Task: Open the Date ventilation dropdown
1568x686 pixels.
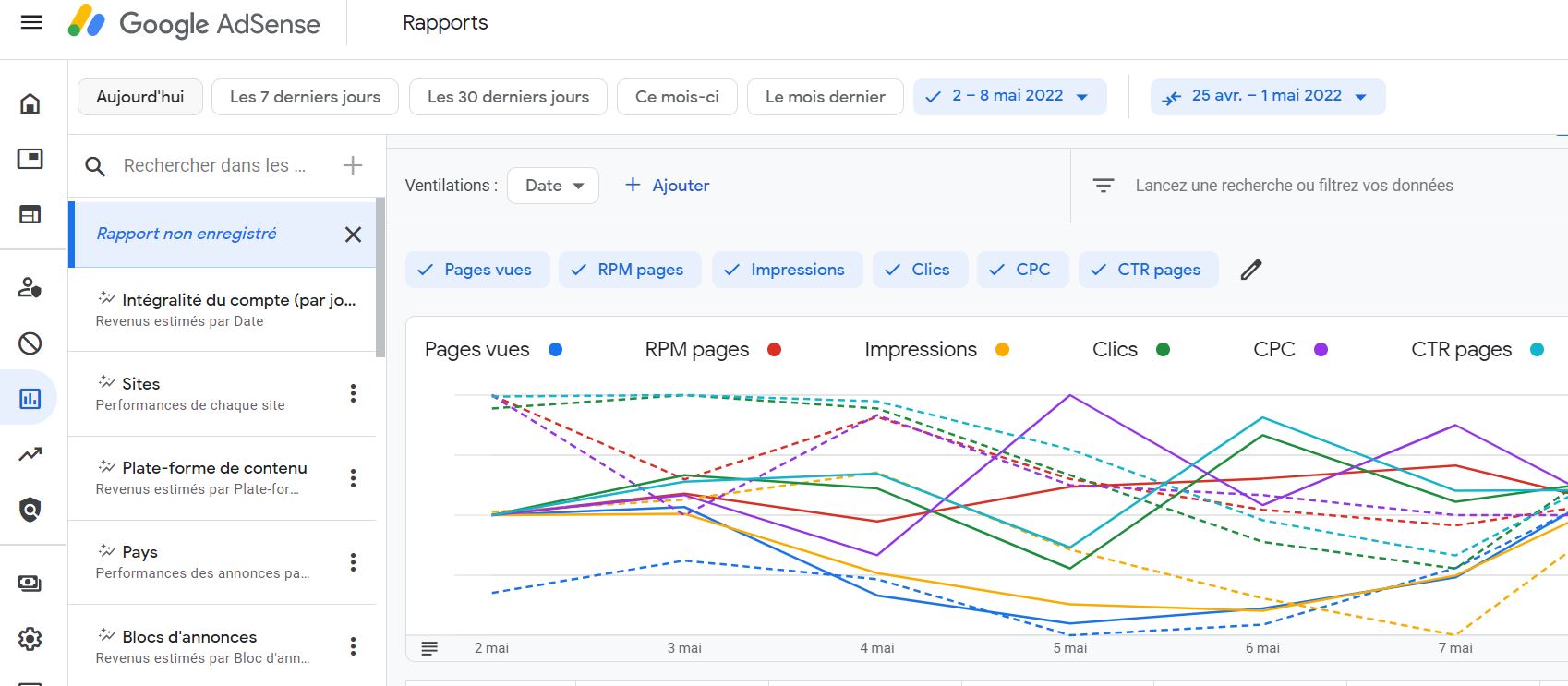Action: pyautogui.click(x=553, y=186)
